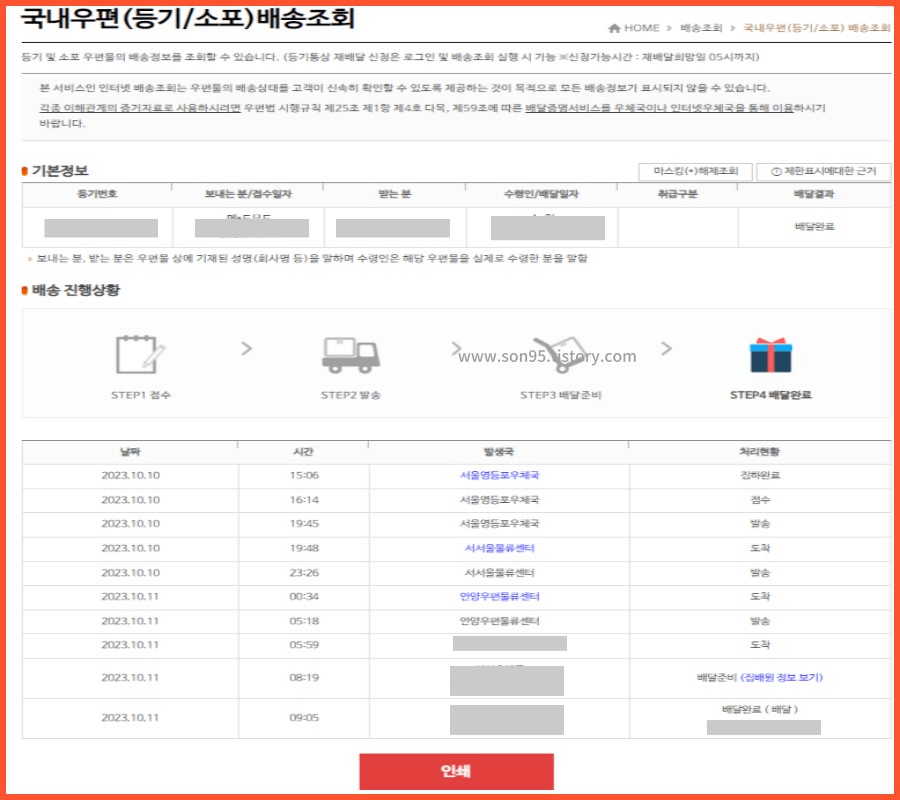Click the 날짜 column header
The image size is (900, 800).
(x=130, y=452)
